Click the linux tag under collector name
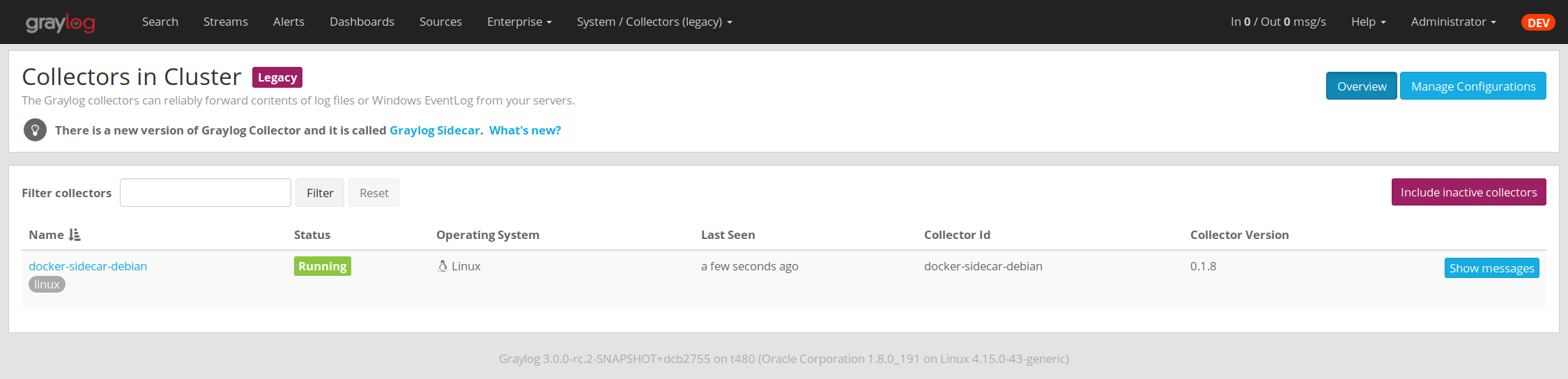1568x379 pixels. coord(47,284)
